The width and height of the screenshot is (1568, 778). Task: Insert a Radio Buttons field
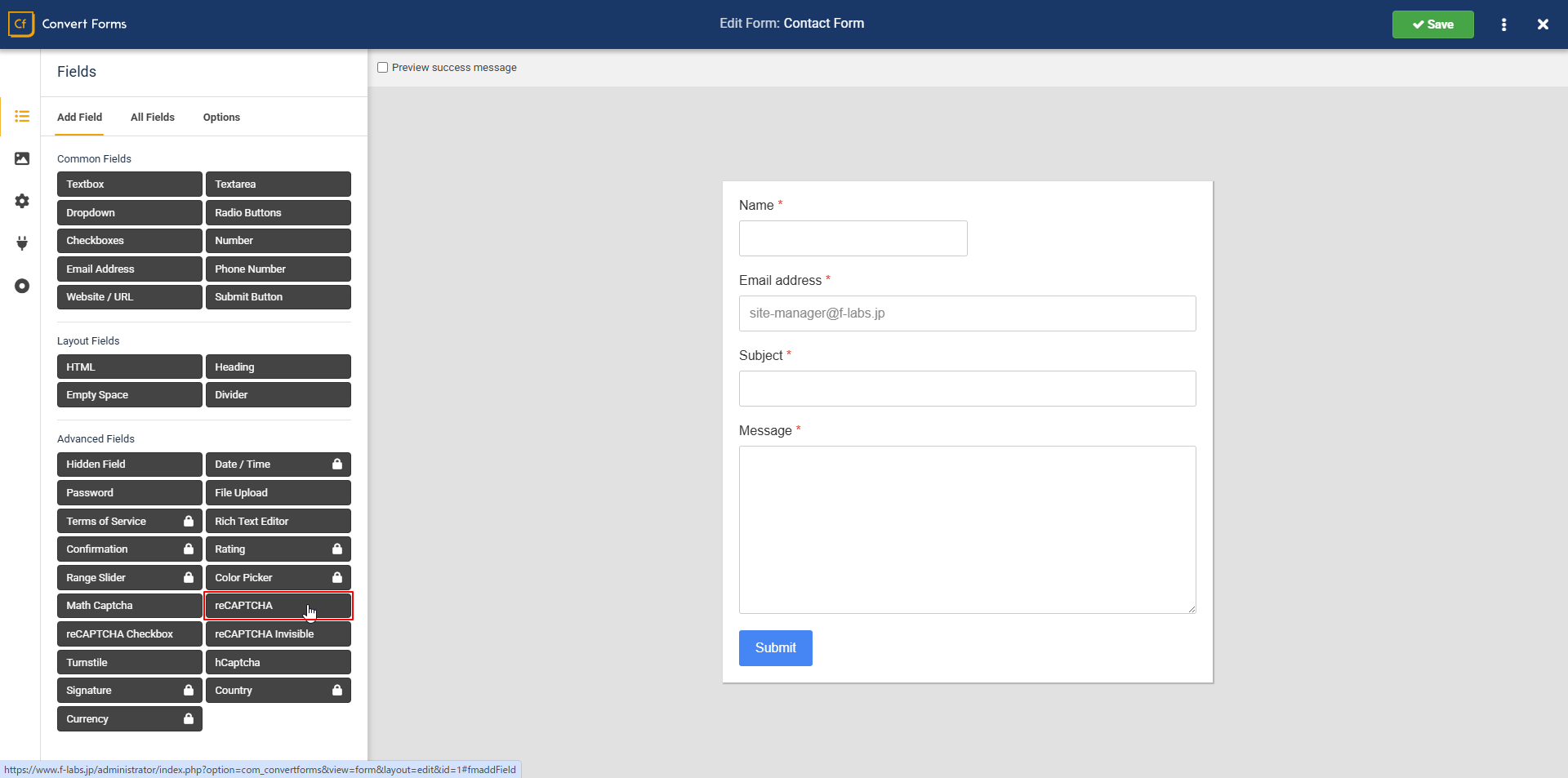pos(278,212)
